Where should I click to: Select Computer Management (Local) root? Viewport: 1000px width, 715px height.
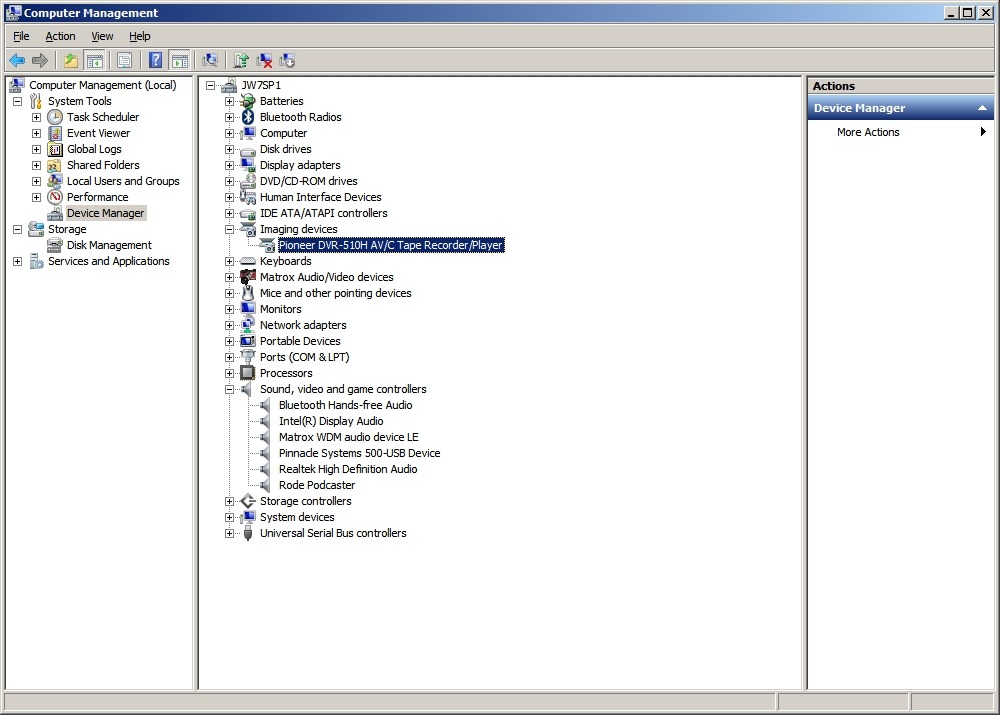(x=103, y=85)
